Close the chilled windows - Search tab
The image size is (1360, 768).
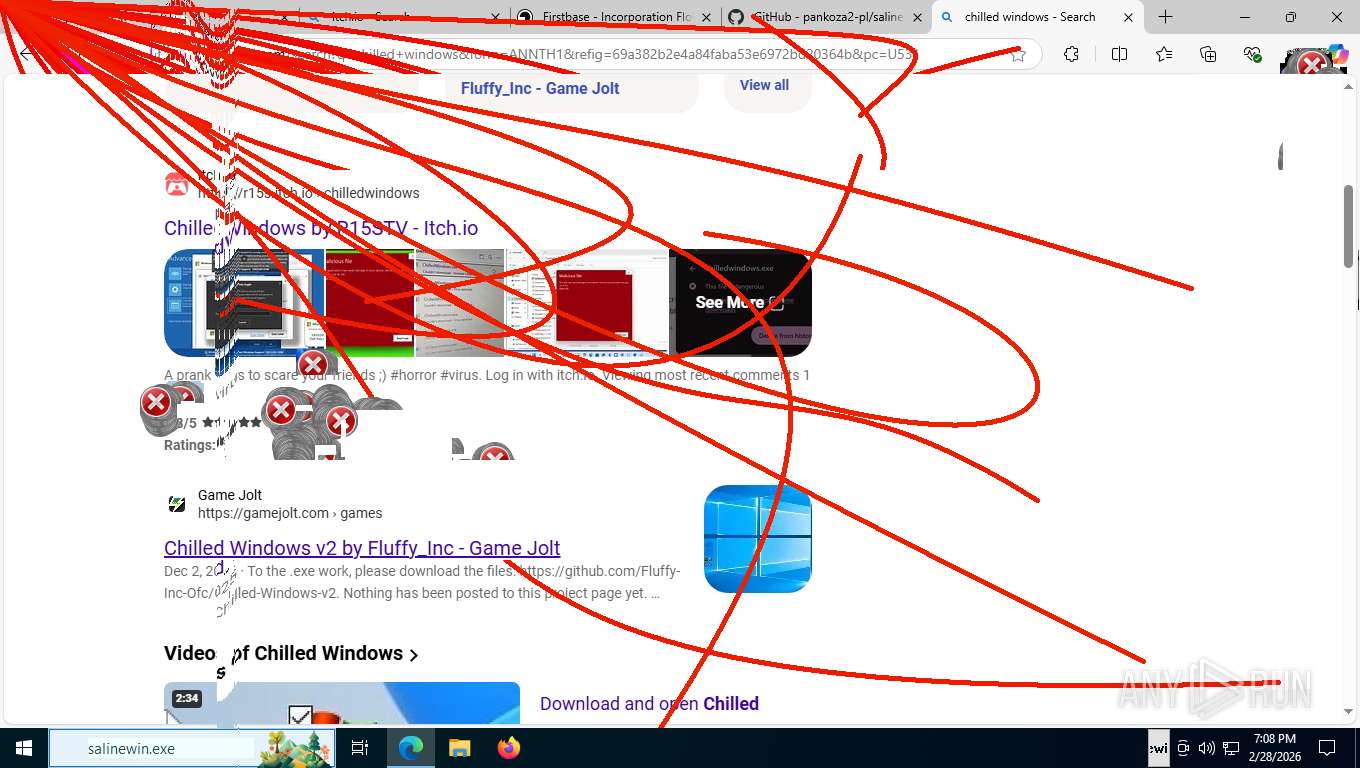(1128, 17)
